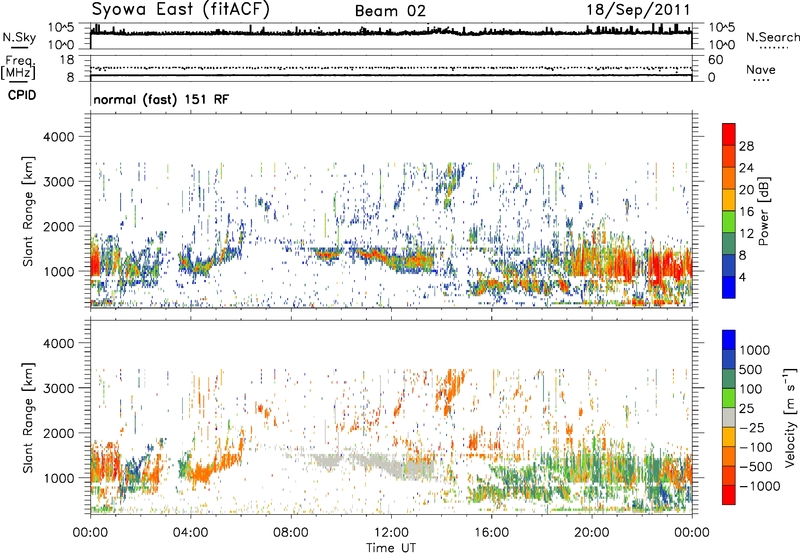Screen dimensions: 800x554
Task: Click the "Syowa East (fitACF)" plot title
Action: tap(181, 9)
